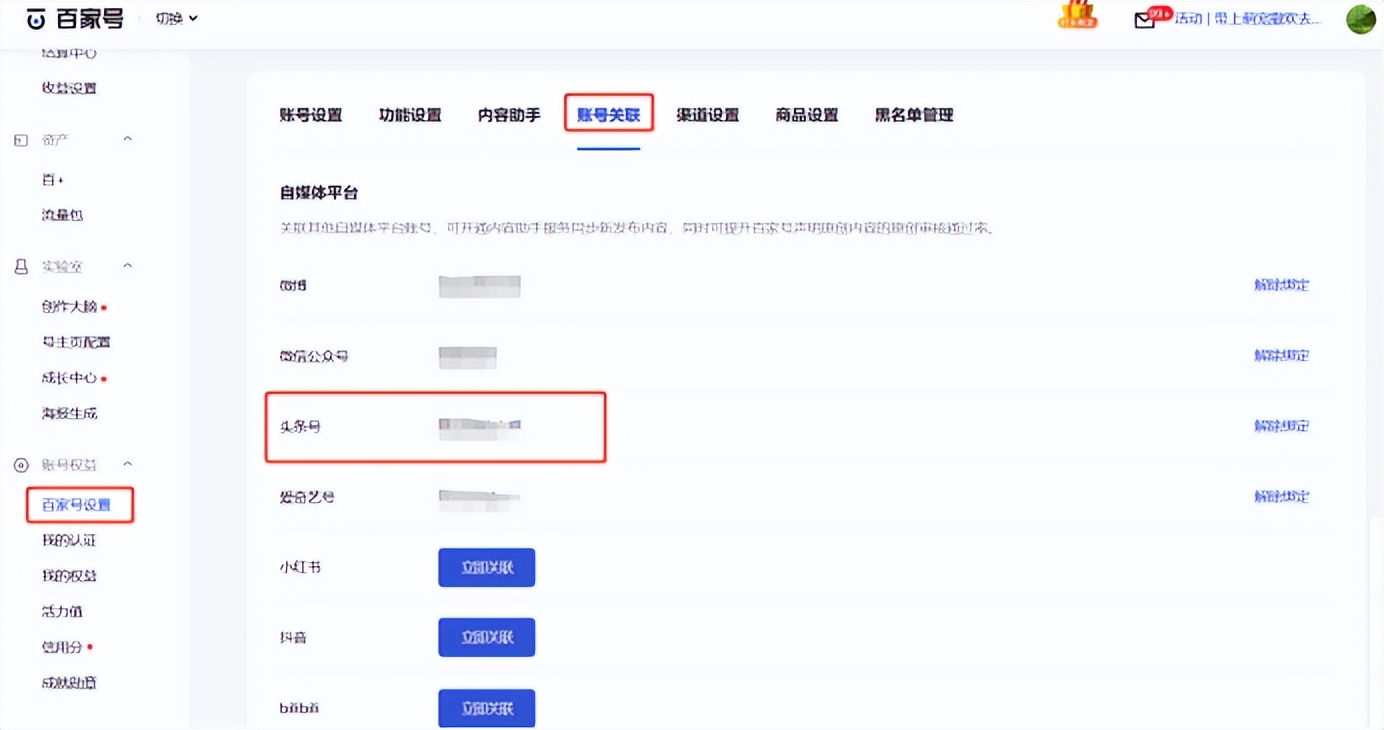The width and height of the screenshot is (1384, 730).
Task: Open the gift rewards icon at top right
Action: coord(1077,16)
